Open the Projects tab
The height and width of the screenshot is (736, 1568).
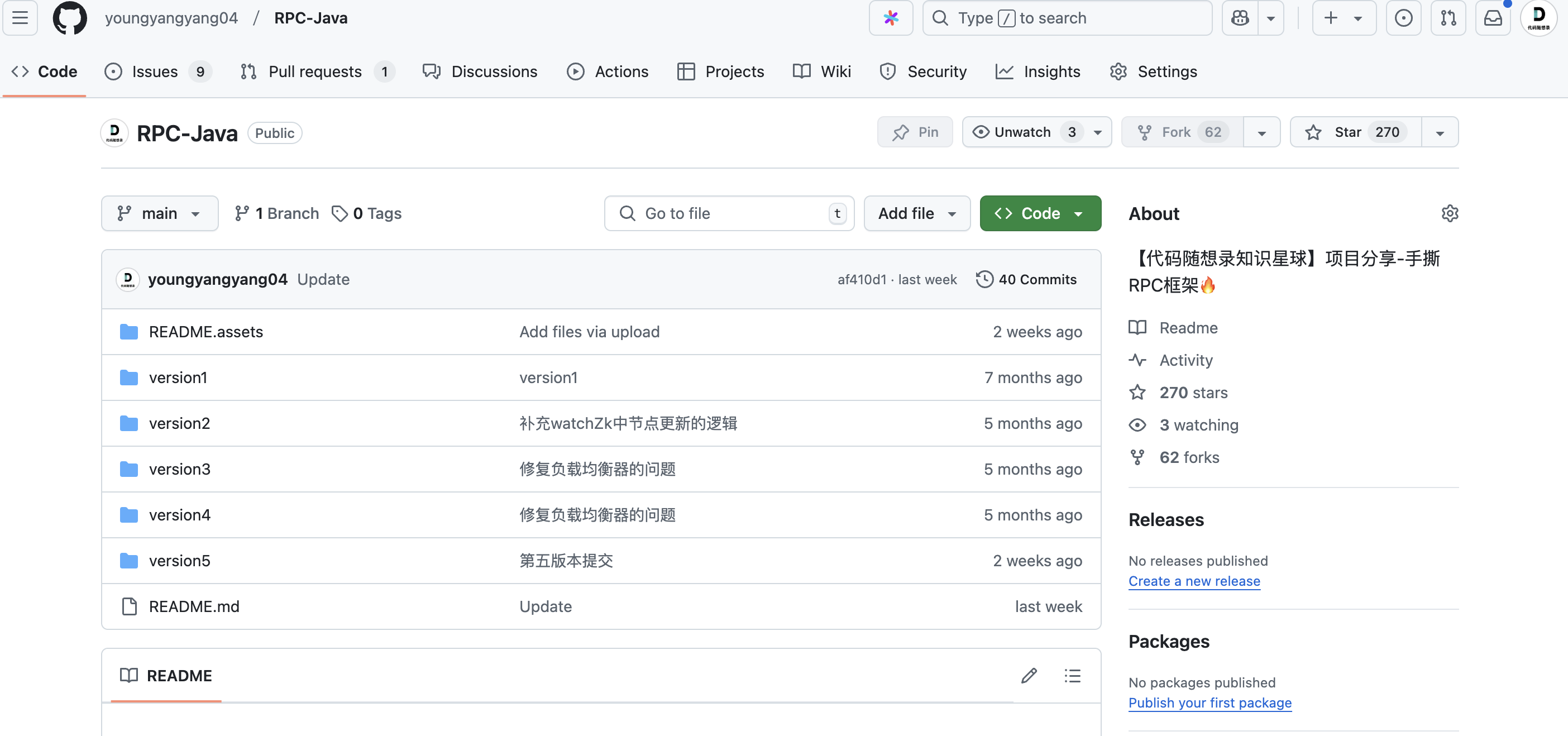pyautogui.click(x=720, y=71)
